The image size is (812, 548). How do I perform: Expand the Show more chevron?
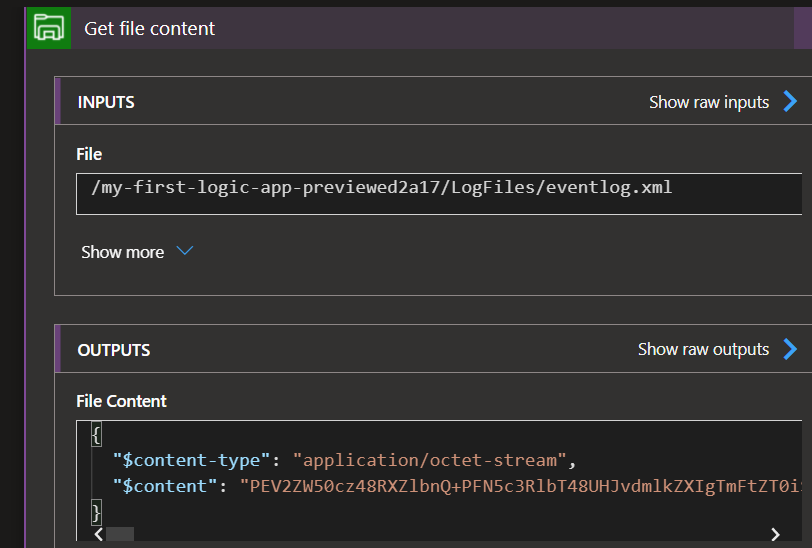tap(185, 252)
